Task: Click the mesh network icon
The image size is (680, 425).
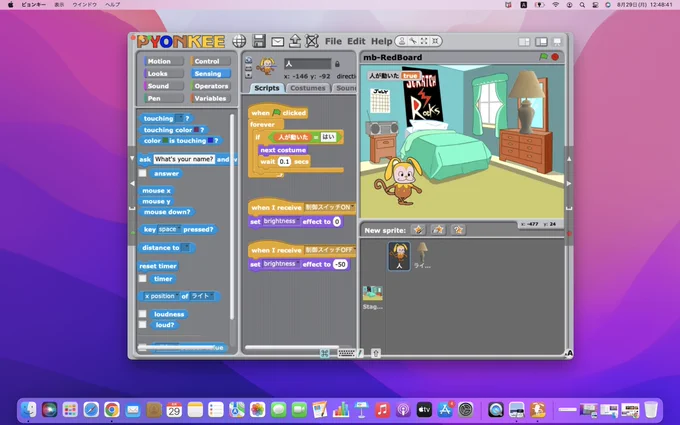Action: click(312, 41)
